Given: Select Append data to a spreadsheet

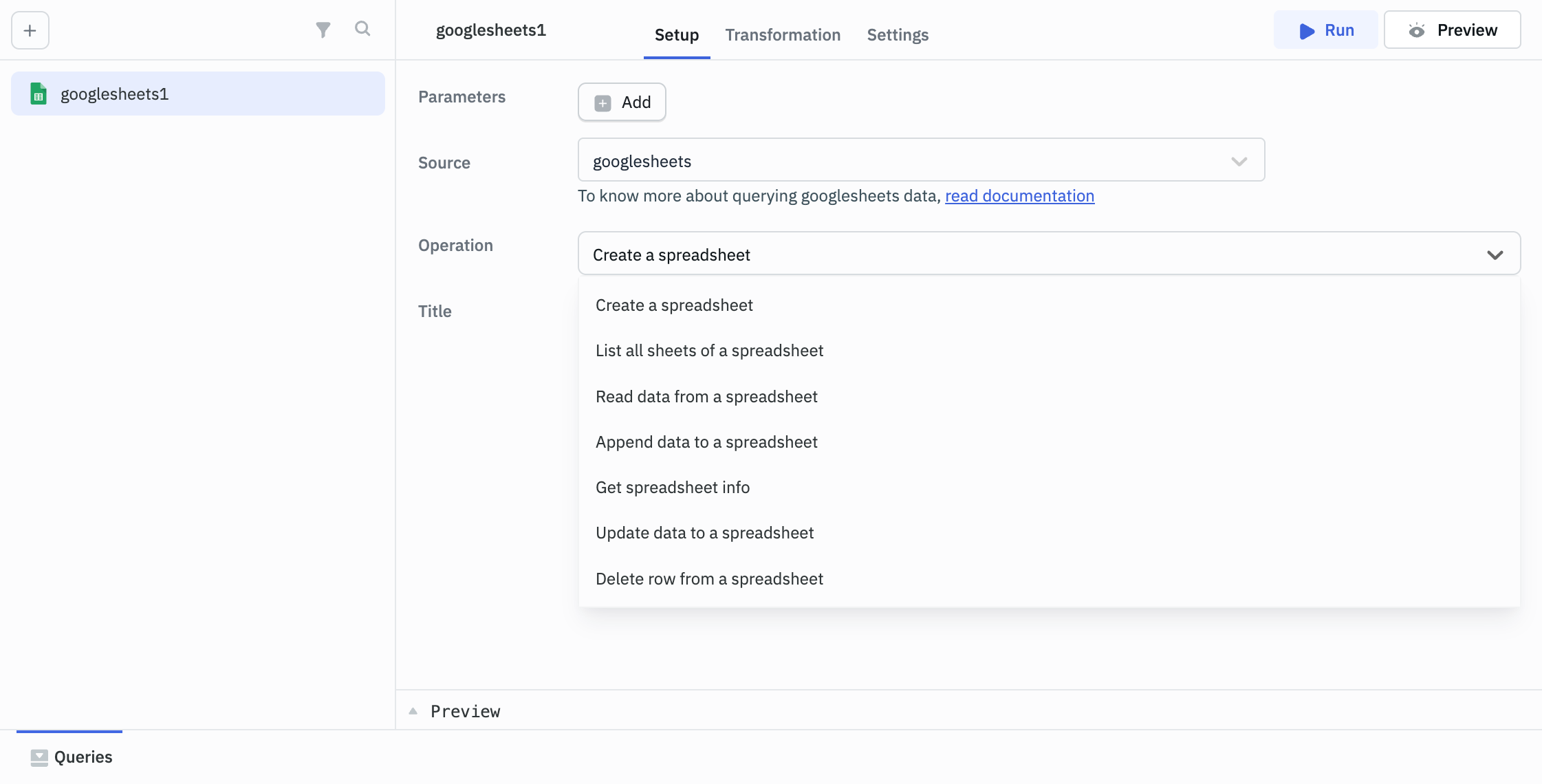Looking at the screenshot, I should click(x=706, y=442).
